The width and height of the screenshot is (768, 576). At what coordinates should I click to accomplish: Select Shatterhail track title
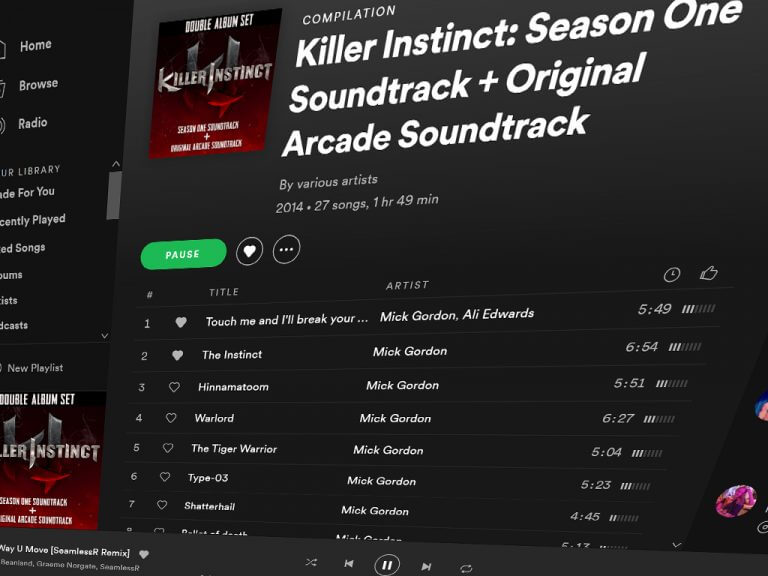coord(210,506)
